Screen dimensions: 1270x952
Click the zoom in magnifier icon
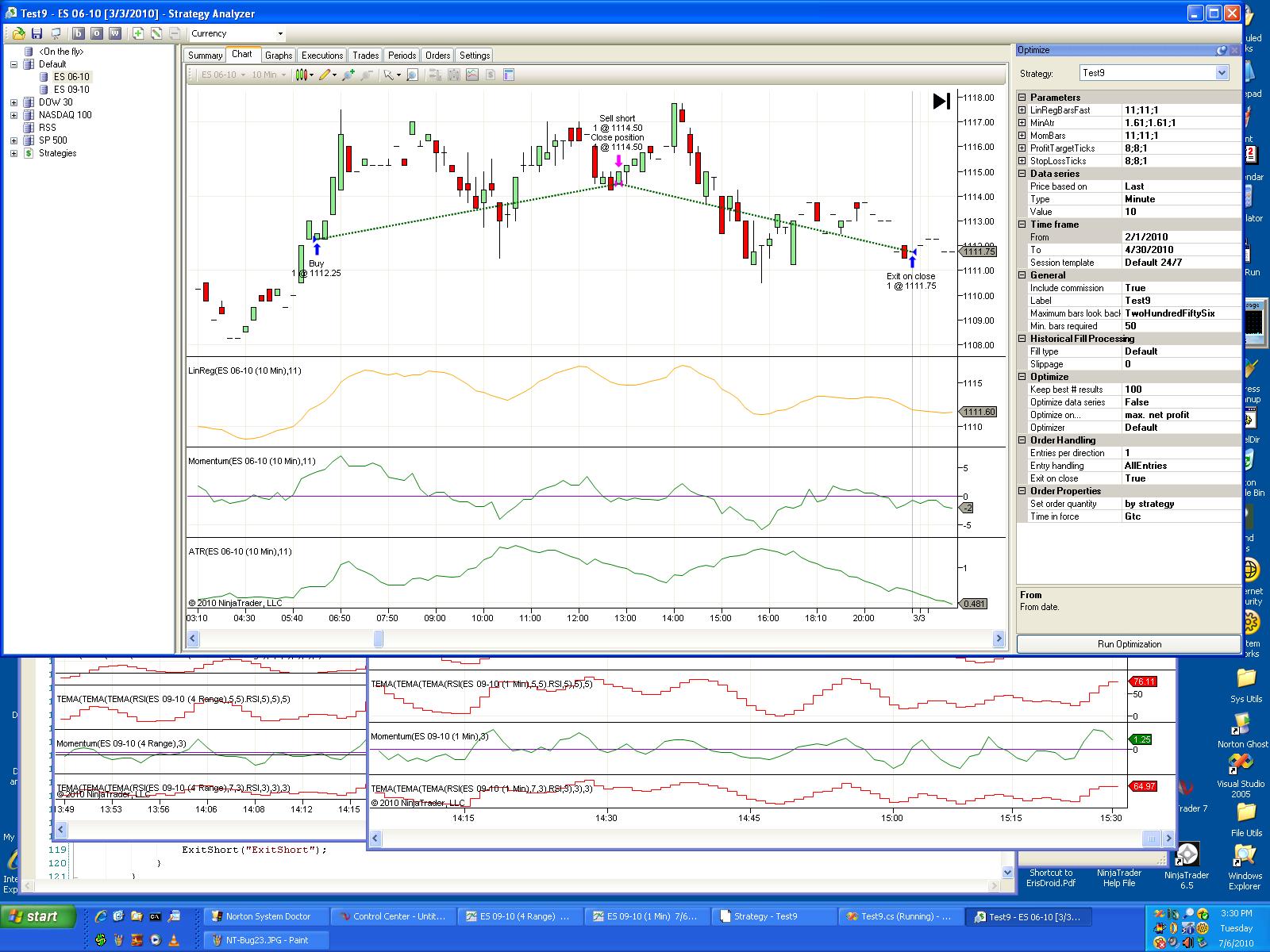pos(348,75)
